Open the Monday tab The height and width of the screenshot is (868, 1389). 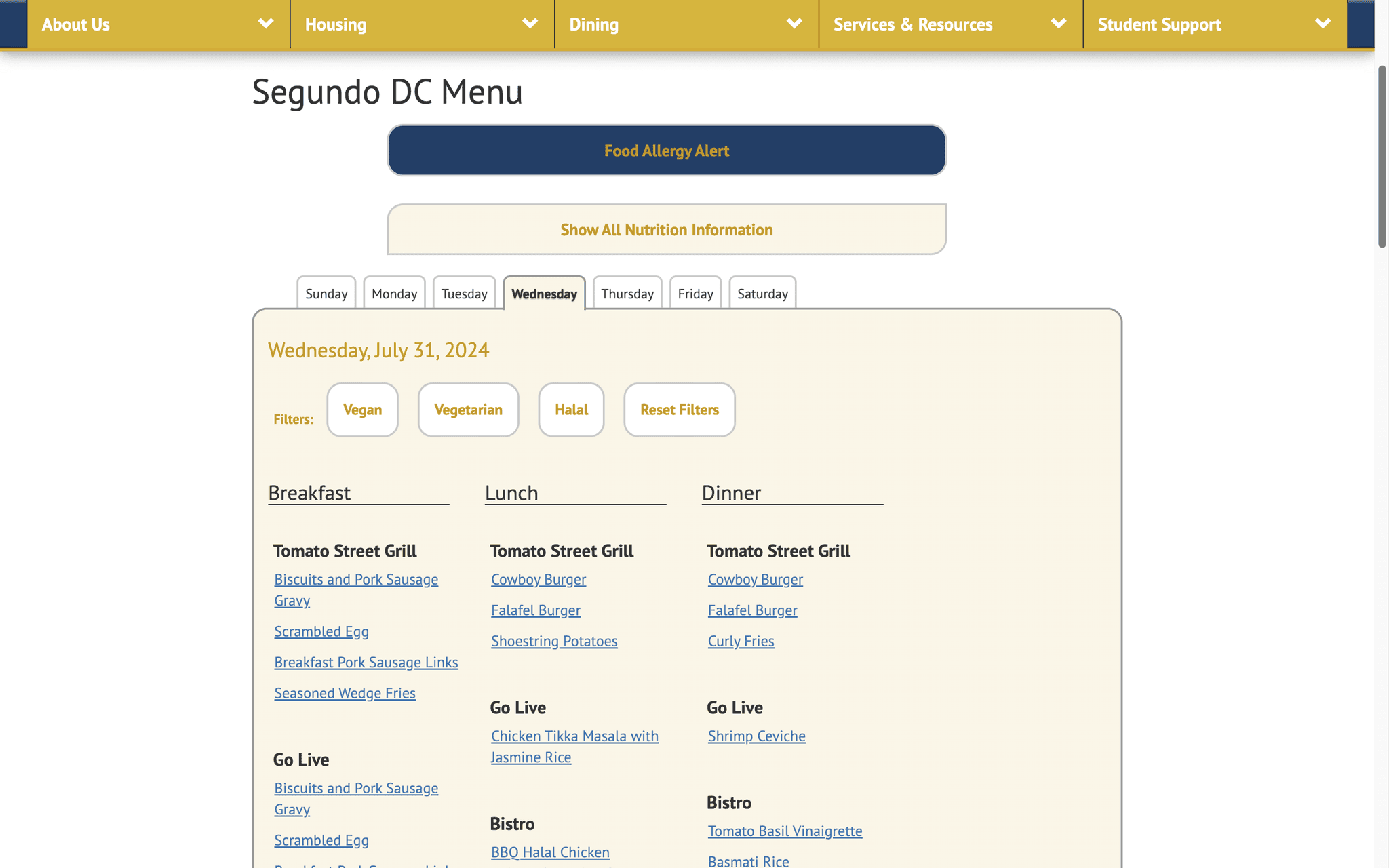click(394, 294)
